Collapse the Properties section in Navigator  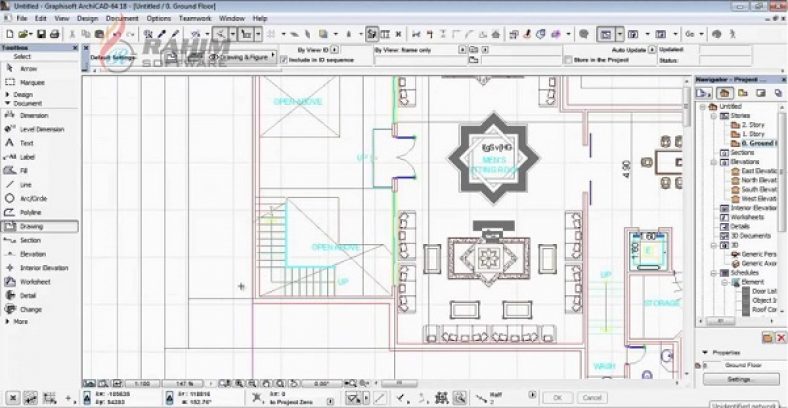[x=705, y=353]
